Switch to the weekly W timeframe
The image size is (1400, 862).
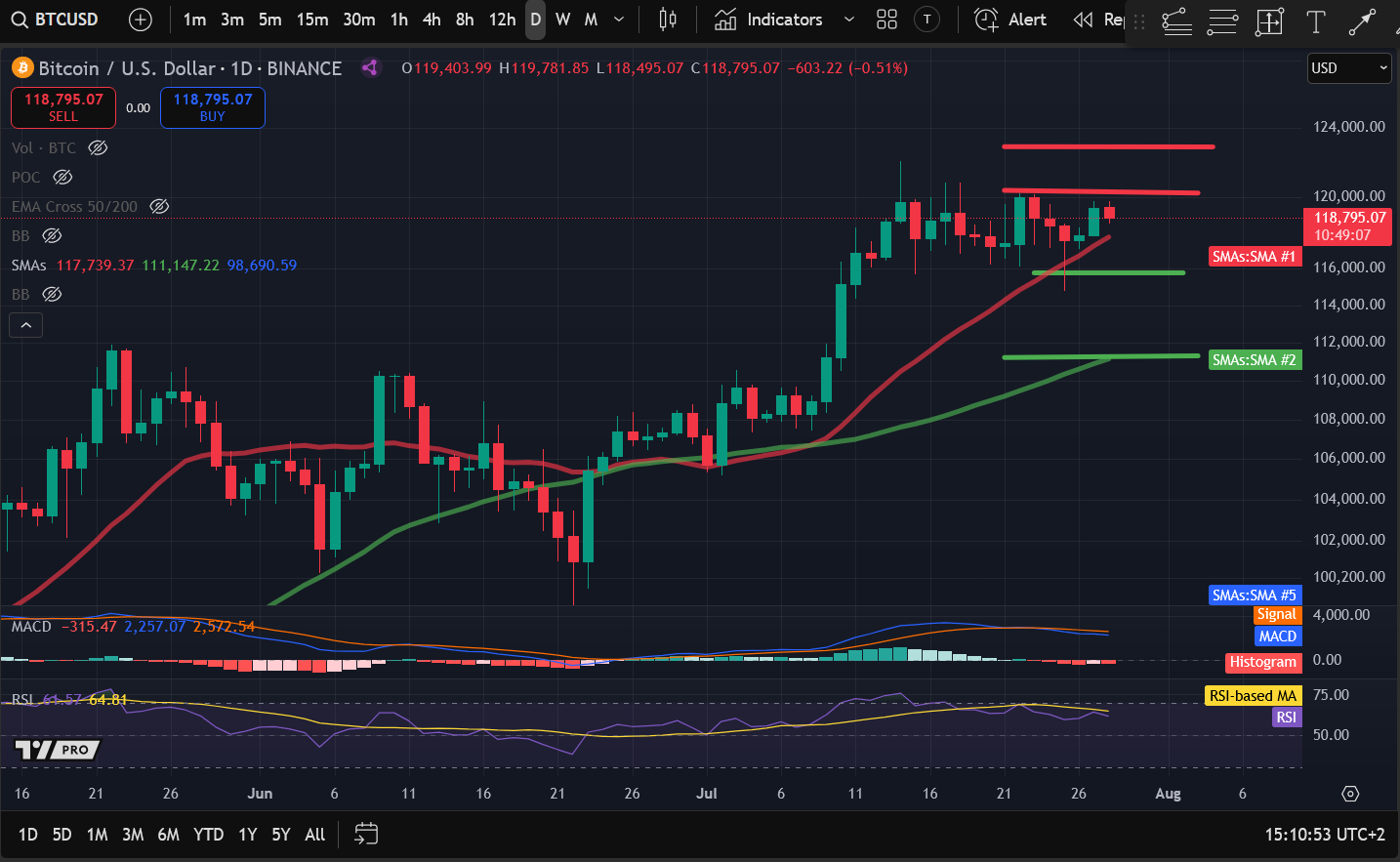(563, 20)
